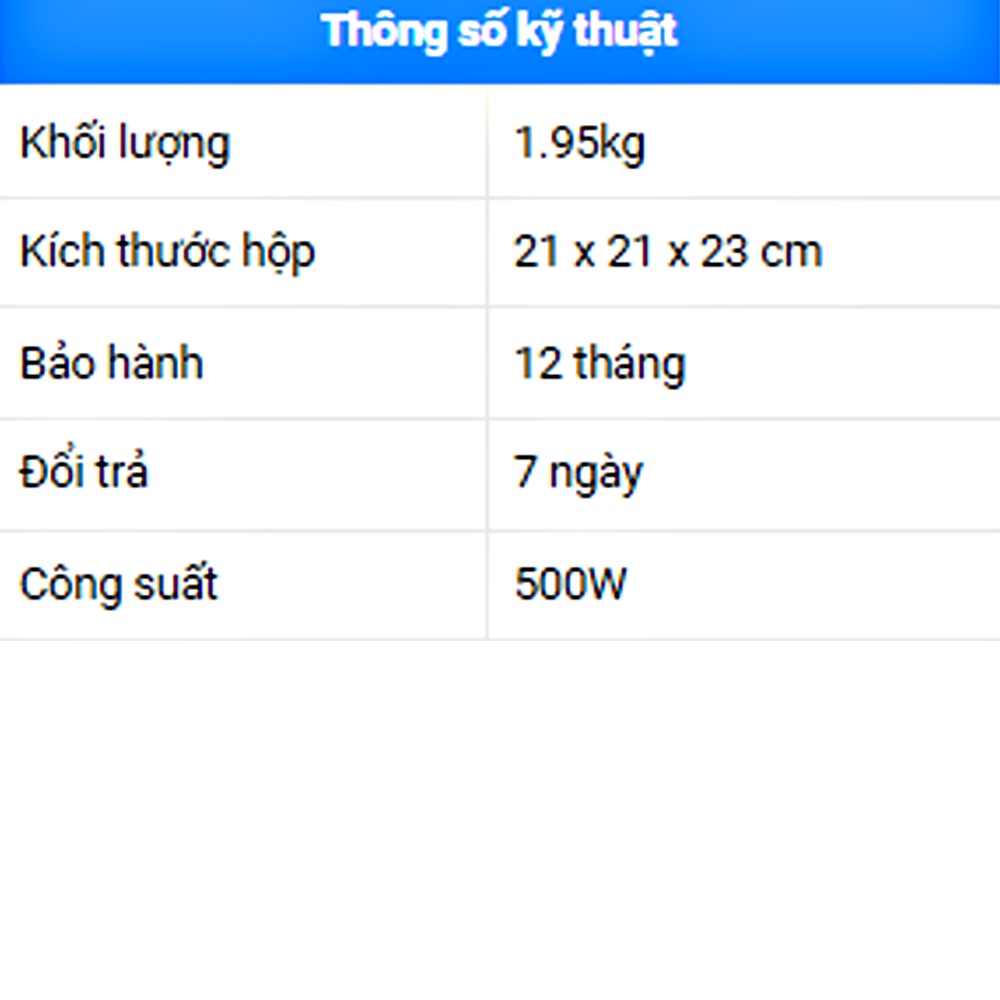Click the '21 x 21 x 23 cm' value
This screenshot has width=1000, height=1000.
coord(667,251)
